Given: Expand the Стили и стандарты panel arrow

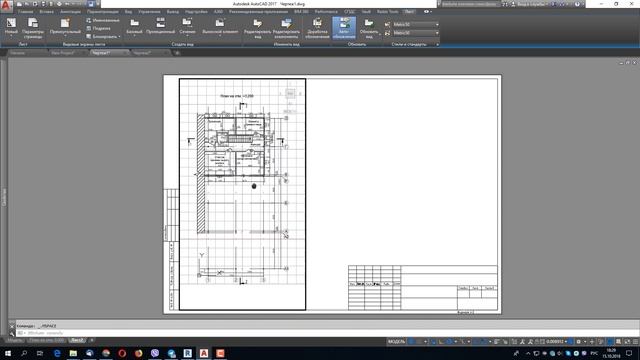Looking at the screenshot, I should pos(438,44).
